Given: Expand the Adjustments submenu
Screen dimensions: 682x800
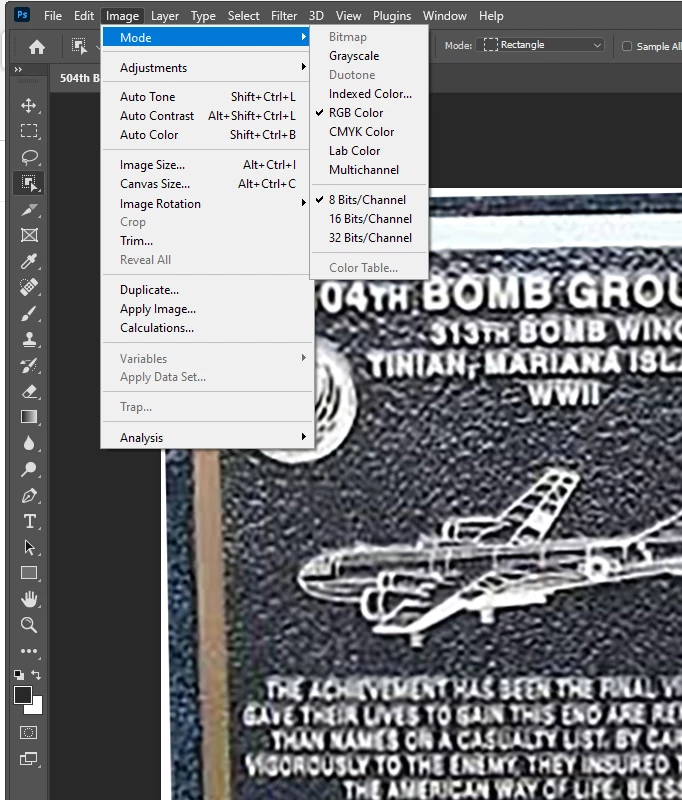Looking at the screenshot, I should point(206,68).
